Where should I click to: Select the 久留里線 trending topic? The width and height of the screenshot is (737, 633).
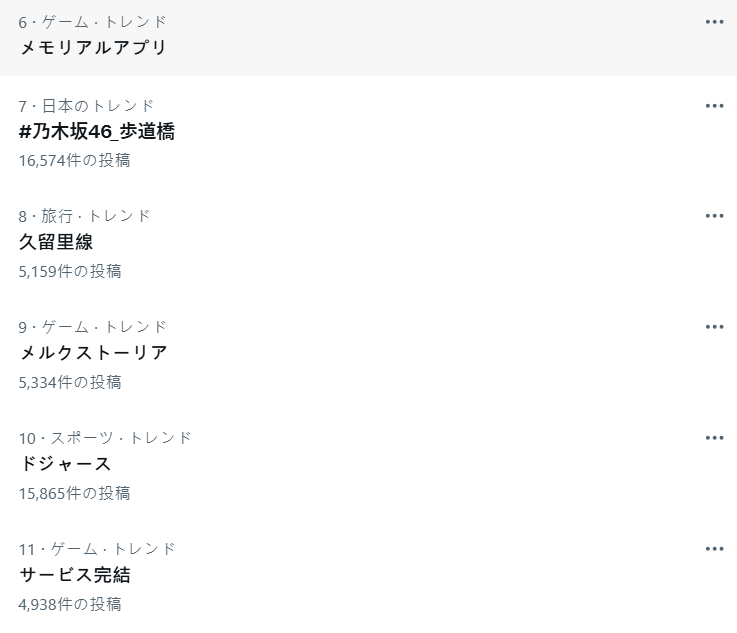pyautogui.click(x=56, y=242)
